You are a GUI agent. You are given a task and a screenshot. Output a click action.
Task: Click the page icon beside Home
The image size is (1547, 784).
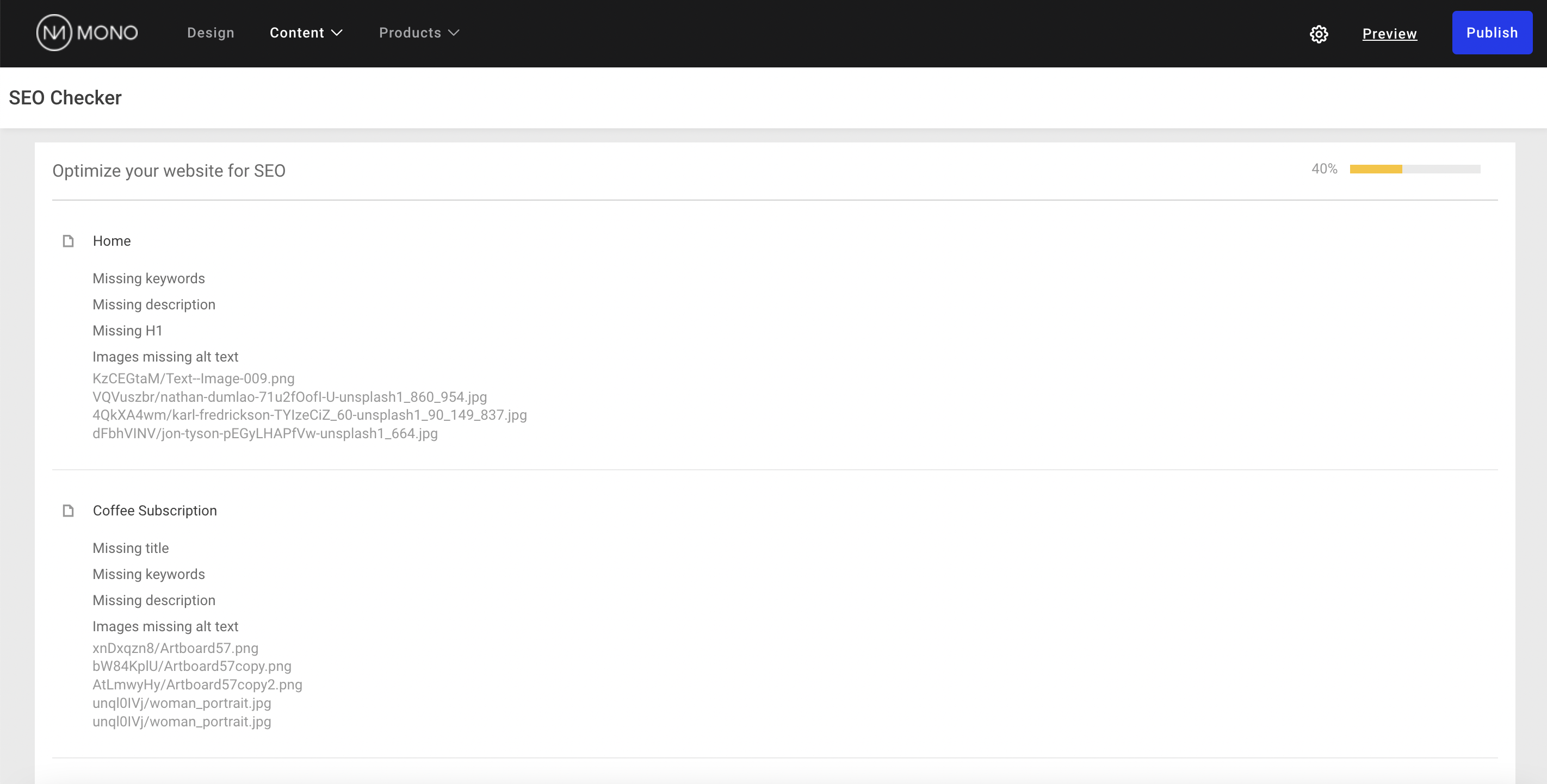tap(69, 241)
